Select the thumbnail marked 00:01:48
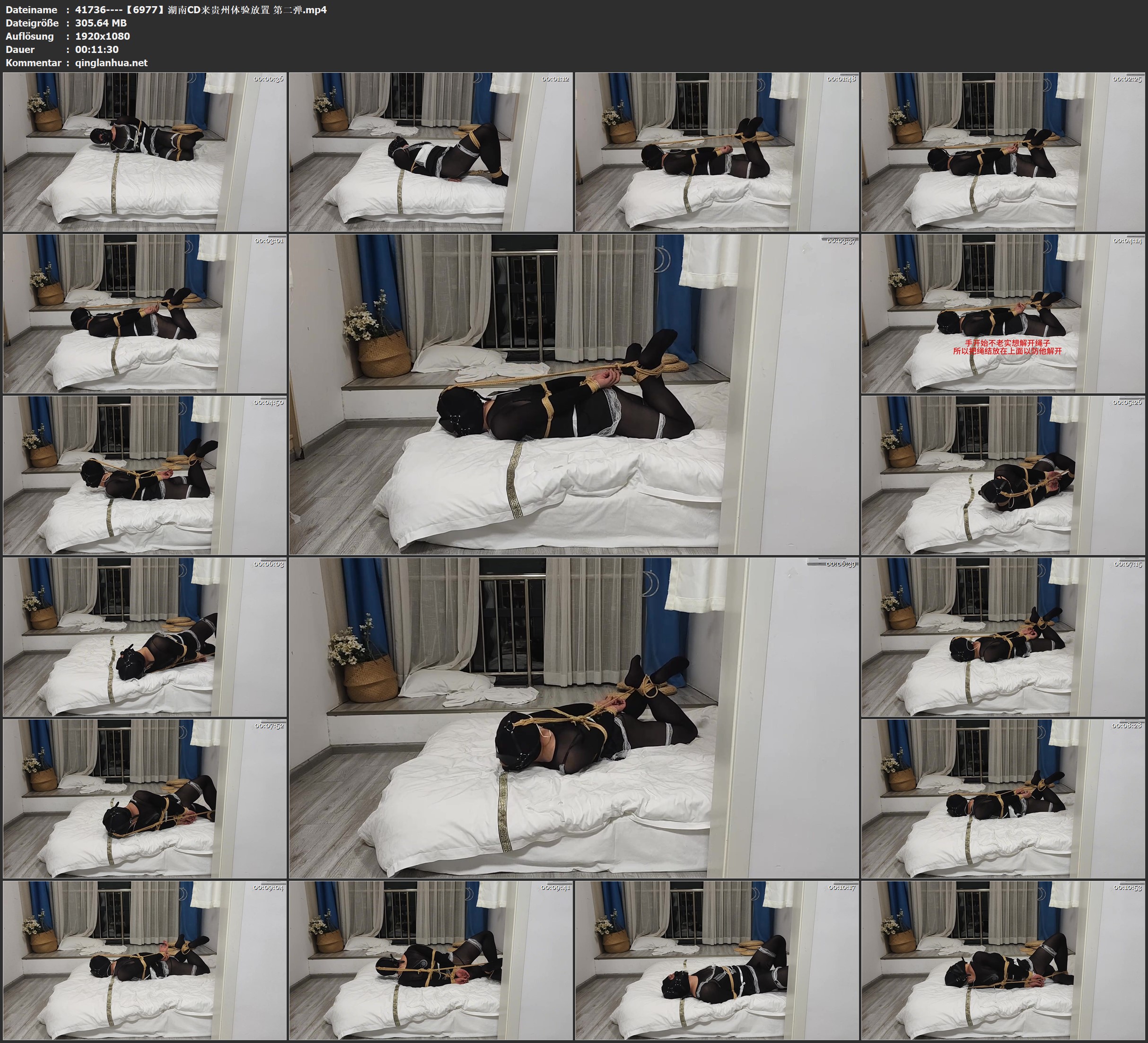Screen dimensions: 1148x1043 pos(717,151)
